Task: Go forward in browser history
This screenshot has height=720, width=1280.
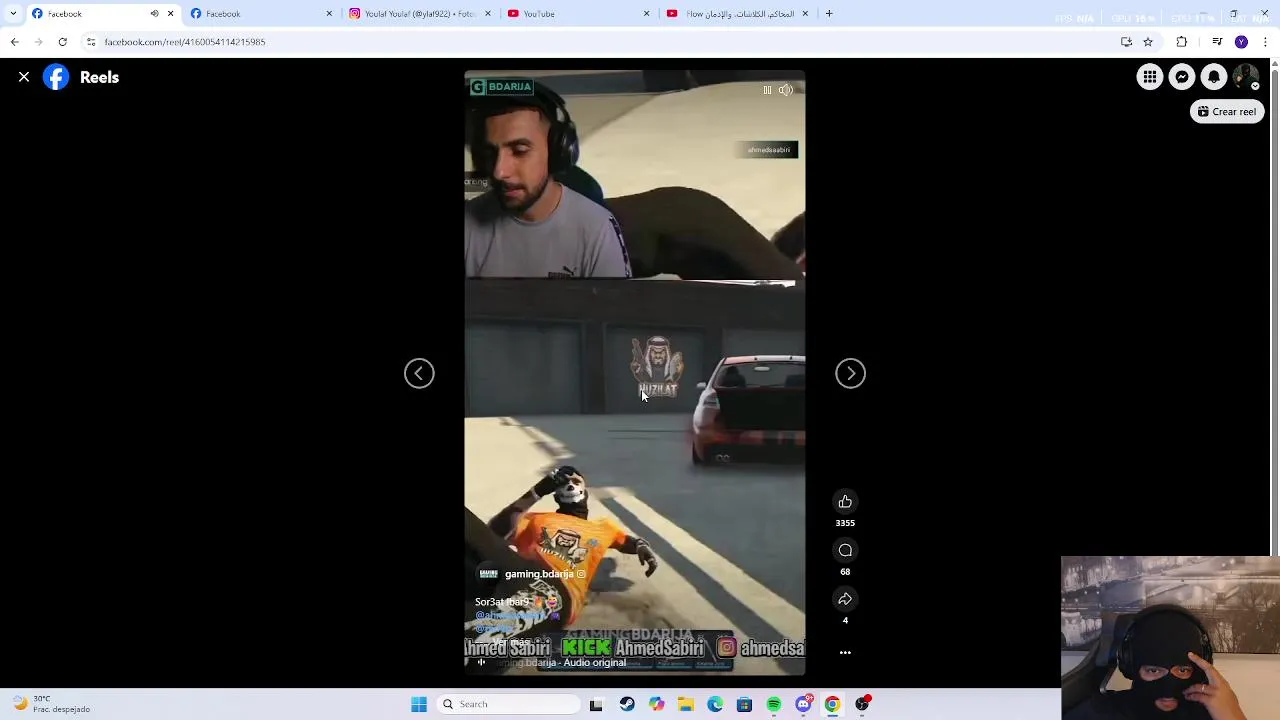Action: click(x=38, y=42)
